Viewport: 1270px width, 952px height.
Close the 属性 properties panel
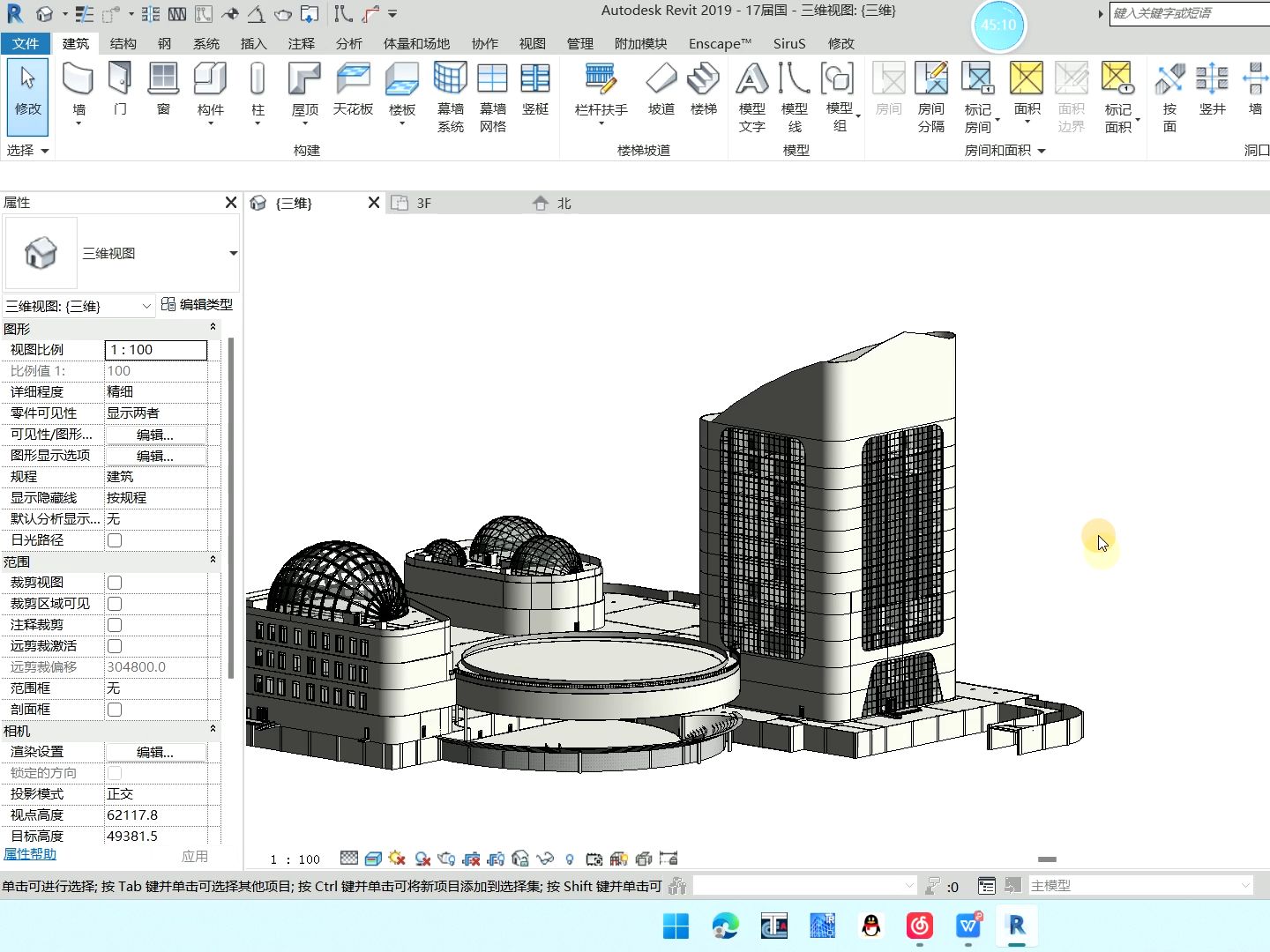[231, 203]
